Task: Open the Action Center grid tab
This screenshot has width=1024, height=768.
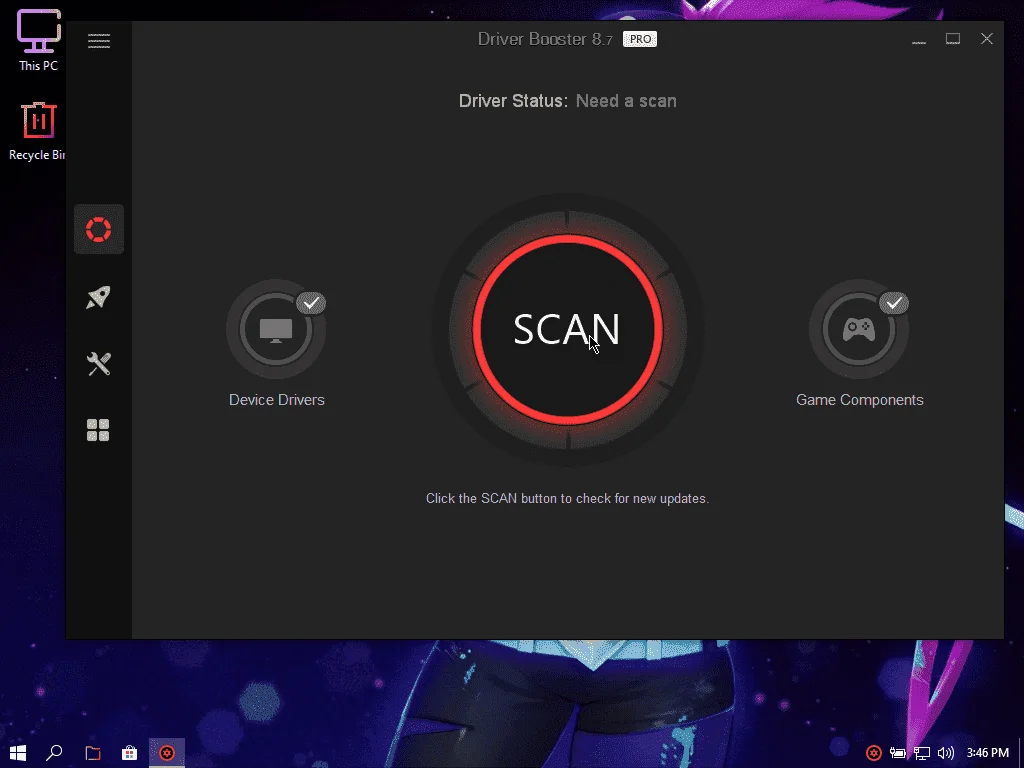Action: pyautogui.click(x=99, y=430)
